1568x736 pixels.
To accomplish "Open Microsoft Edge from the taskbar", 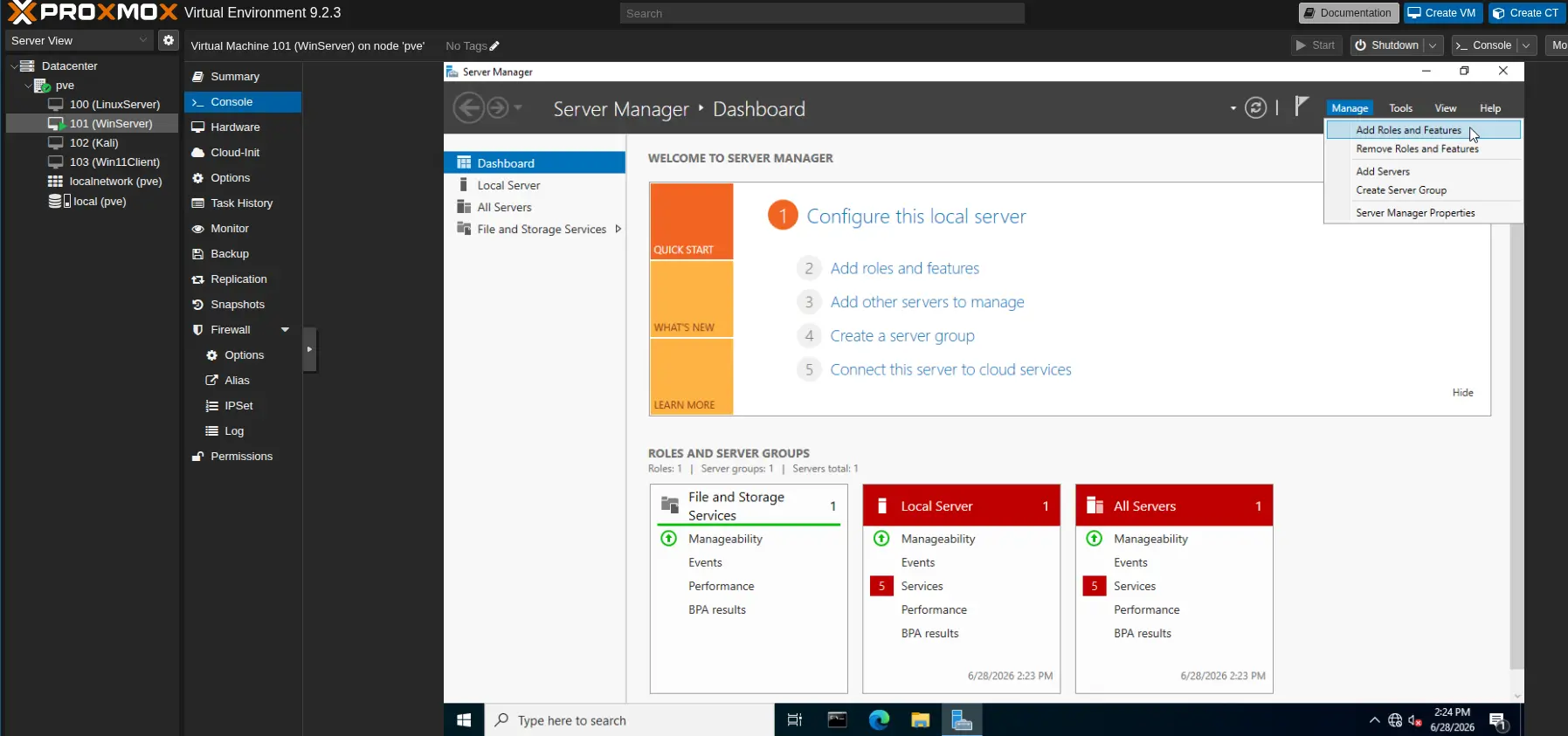I will pyautogui.click(x=879, y=720).
